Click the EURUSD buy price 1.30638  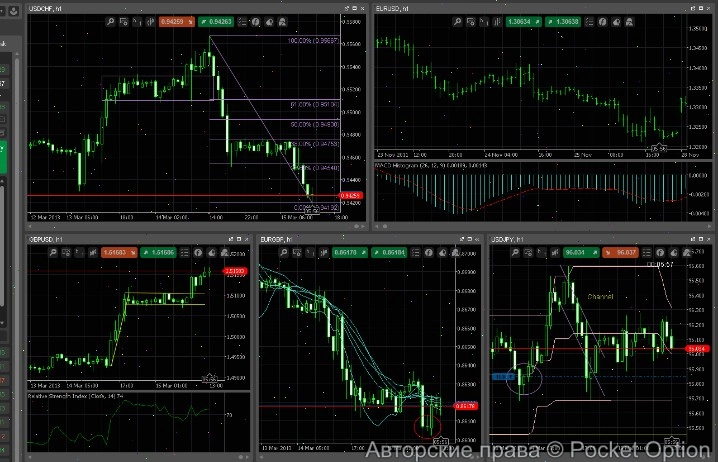[x=560, y=19]
